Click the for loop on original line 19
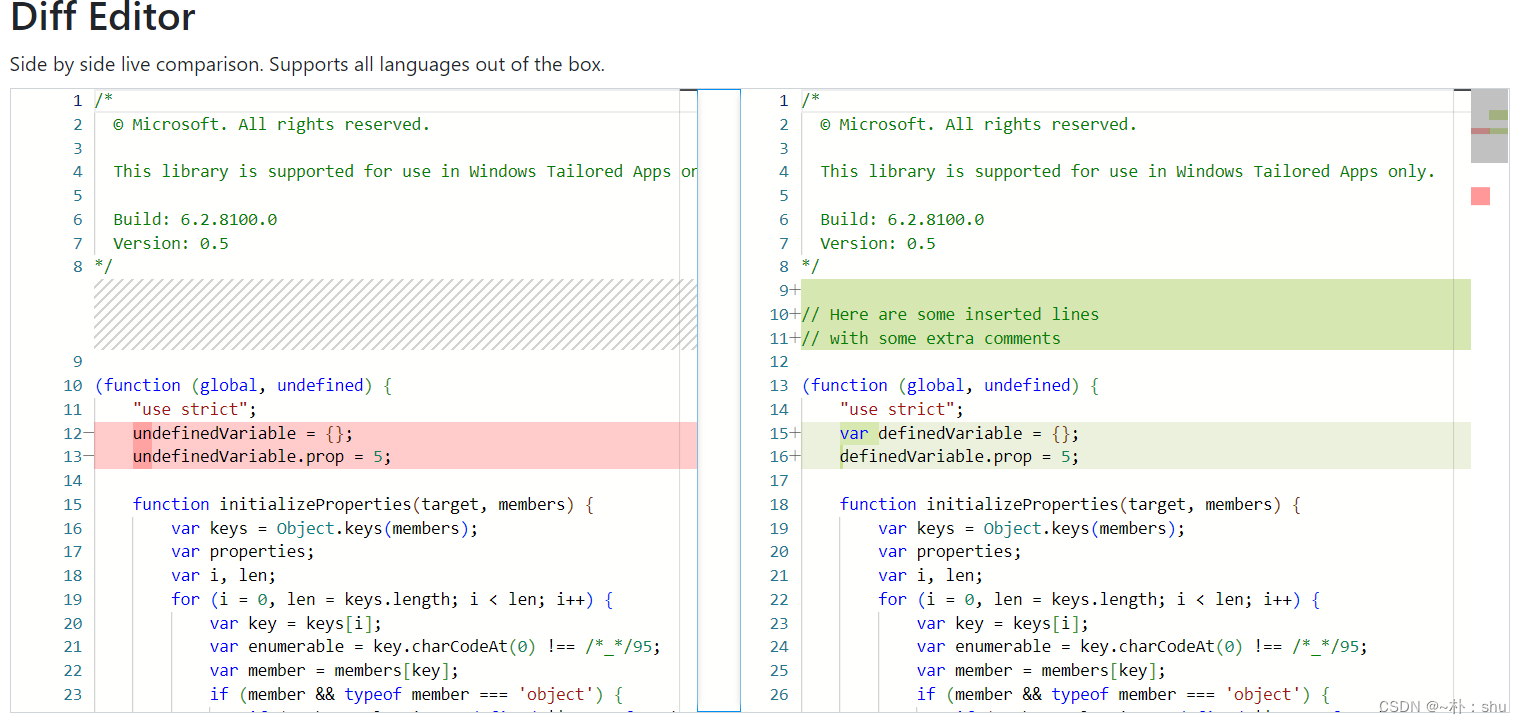 click(x=392, y=599)
